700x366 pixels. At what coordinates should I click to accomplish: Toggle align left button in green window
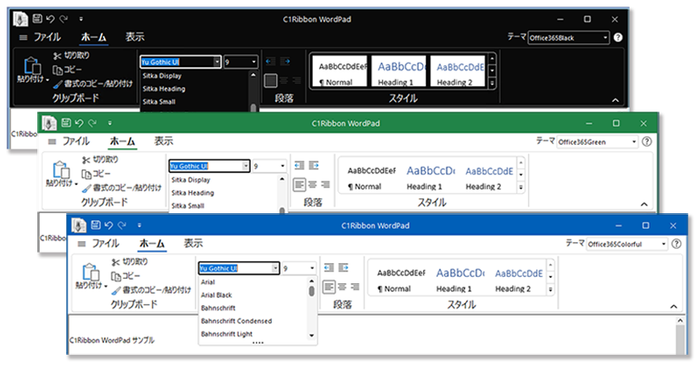click(x=300, y=184)
